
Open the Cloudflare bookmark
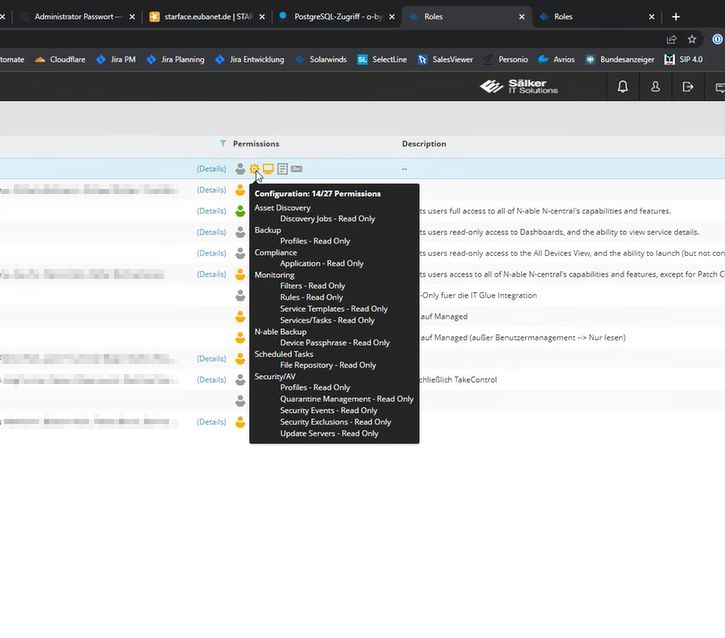(x=61, y=60)
